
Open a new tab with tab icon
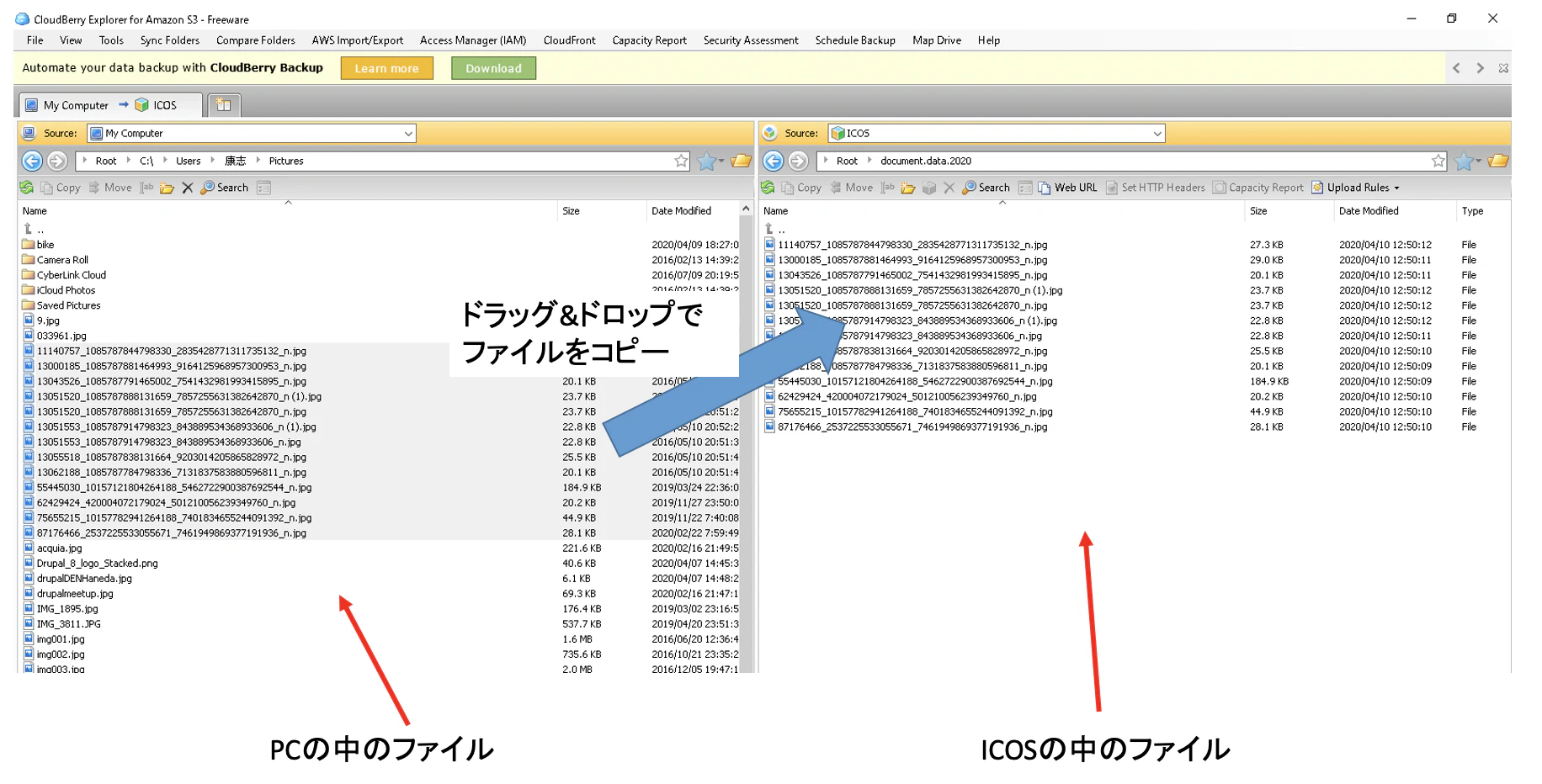point(224,105)
